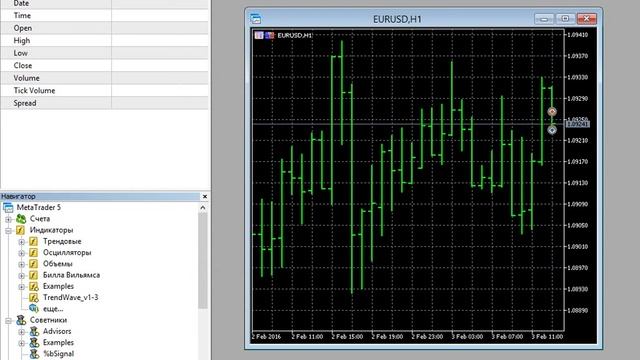Select the %bSignal expert advisor
This screenshot has height=360, width=640.
coord(58,354)
